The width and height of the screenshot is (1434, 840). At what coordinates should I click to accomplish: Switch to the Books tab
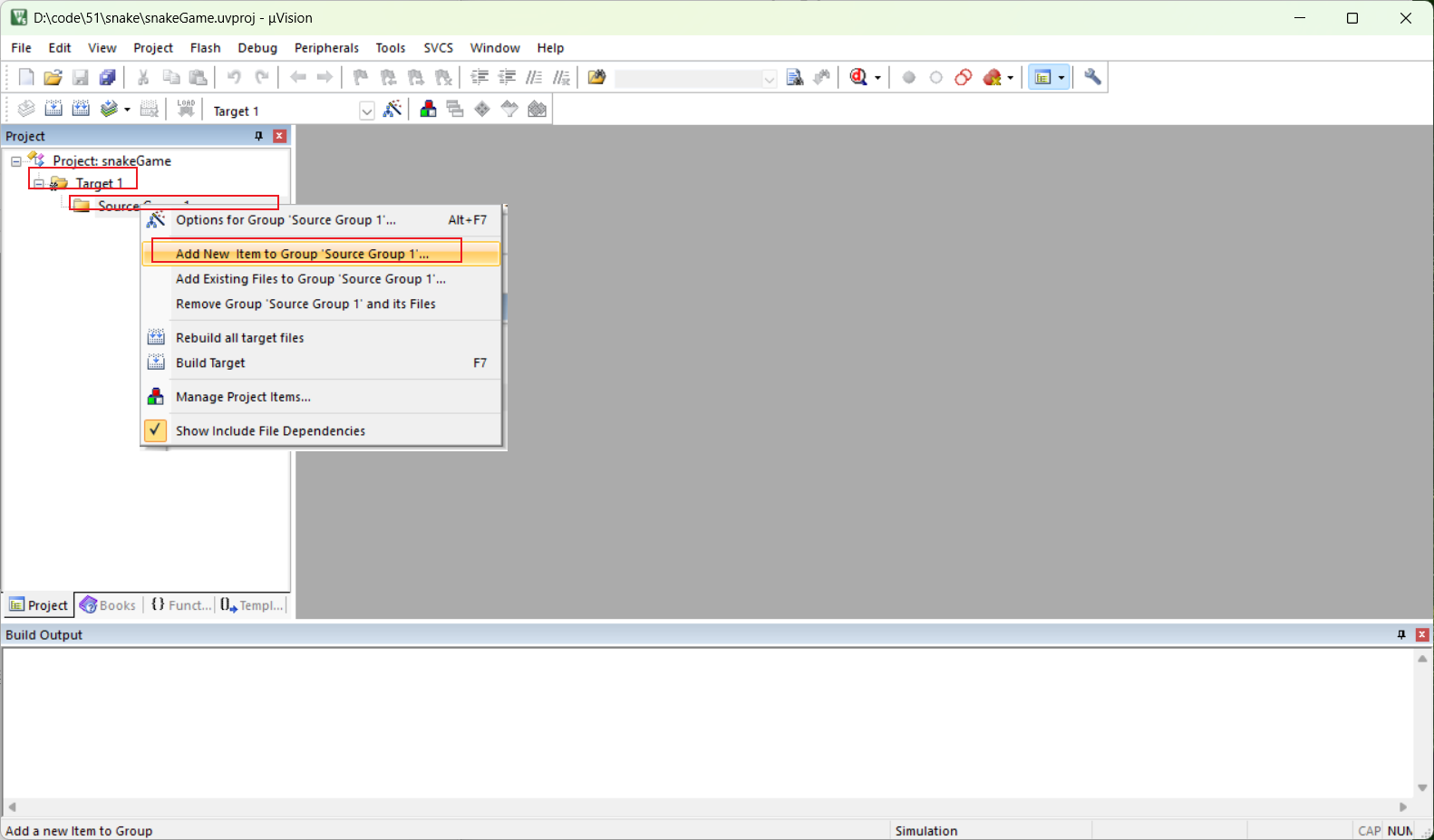(108, 605)
